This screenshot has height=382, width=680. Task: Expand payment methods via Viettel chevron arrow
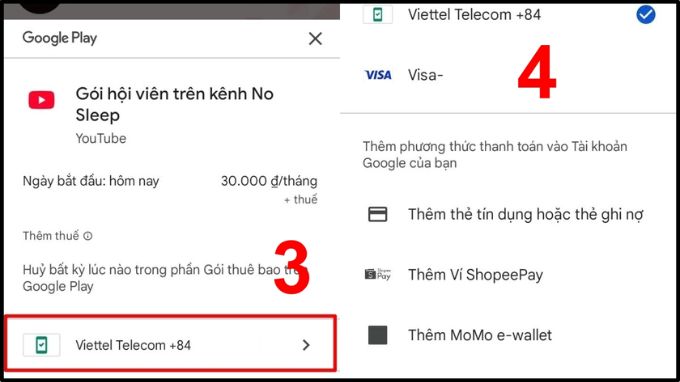pyautogui.click(x=306, y=345)
